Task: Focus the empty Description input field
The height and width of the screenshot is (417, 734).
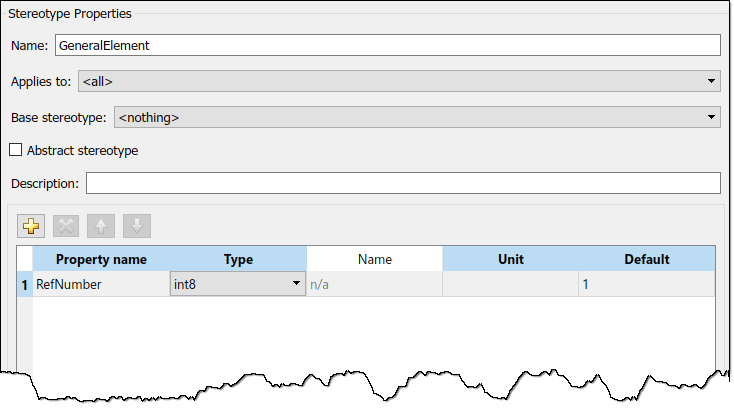Action: click(403, 183)
